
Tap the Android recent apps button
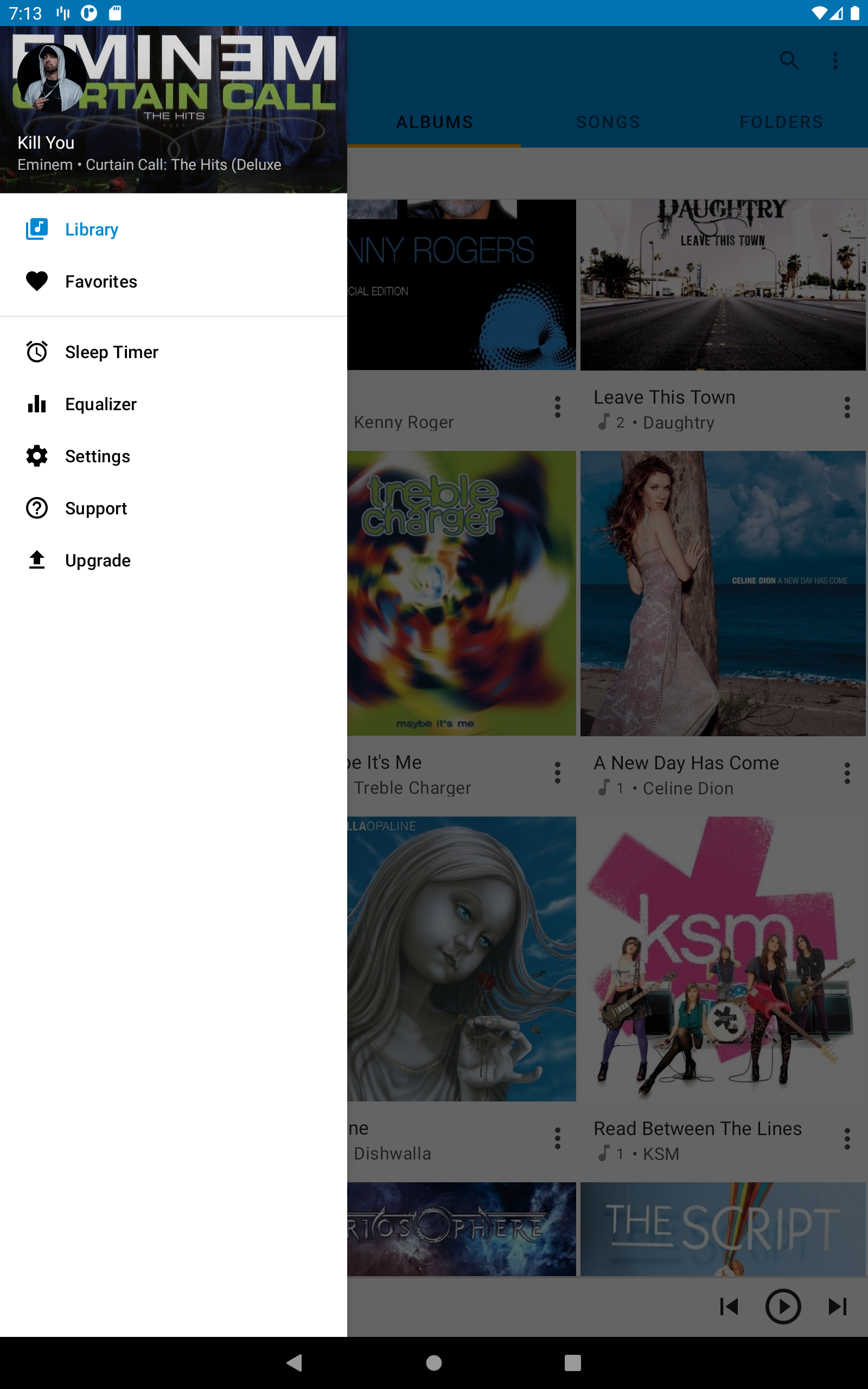(572, 1362)
